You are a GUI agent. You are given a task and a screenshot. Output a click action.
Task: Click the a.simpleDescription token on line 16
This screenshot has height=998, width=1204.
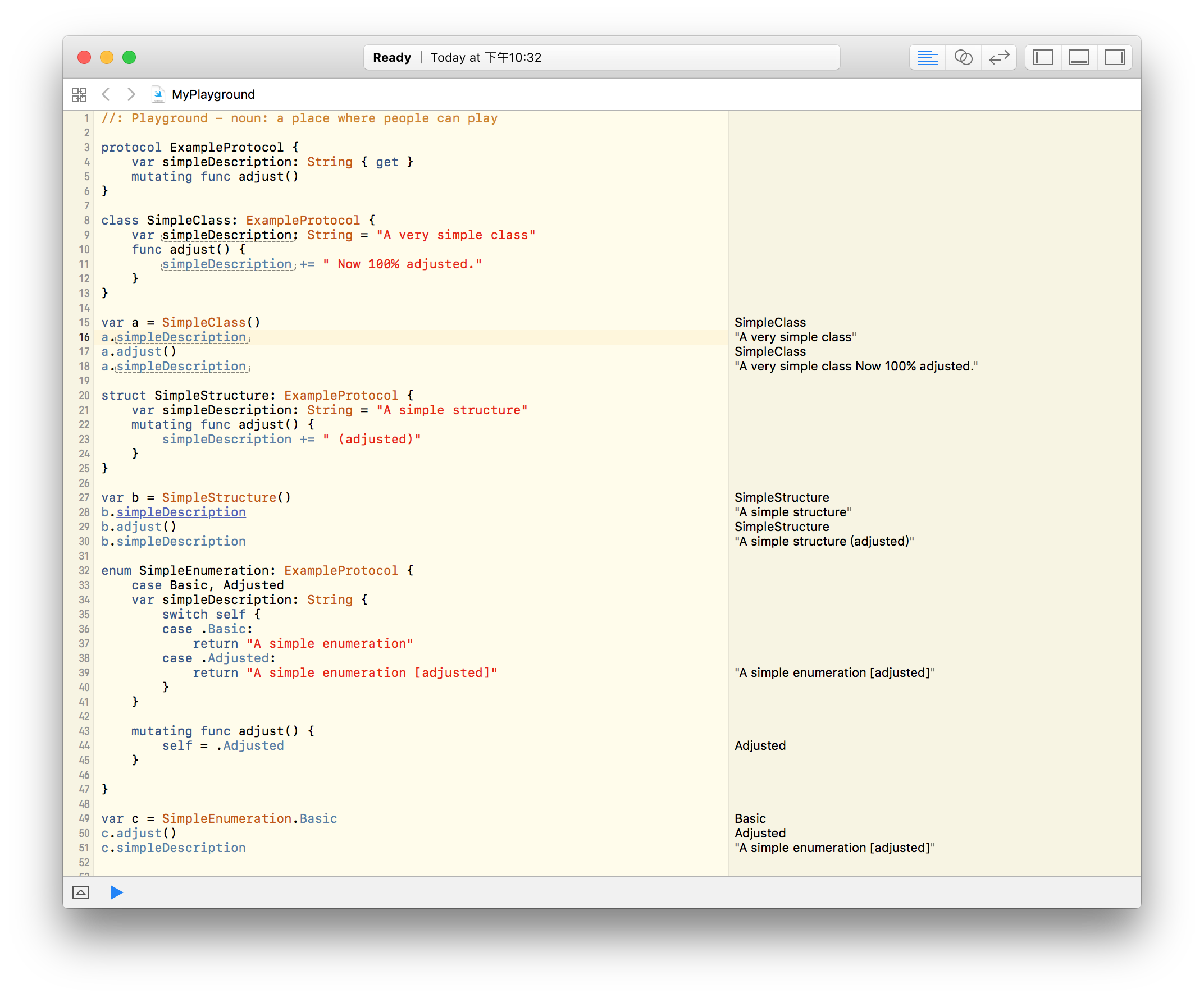point(181,337)
